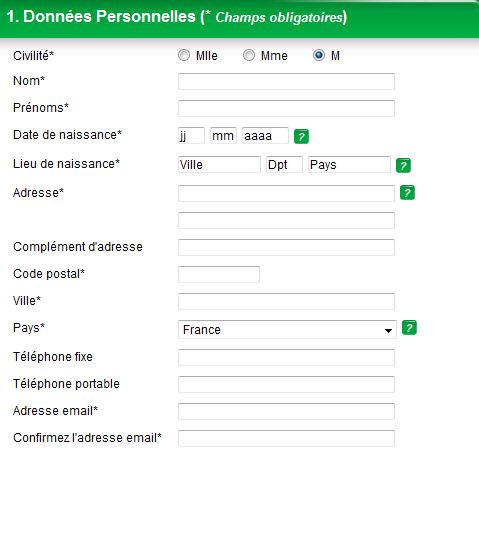
Task: Click help icon next to Adresse field
Action: click(407, 193)
